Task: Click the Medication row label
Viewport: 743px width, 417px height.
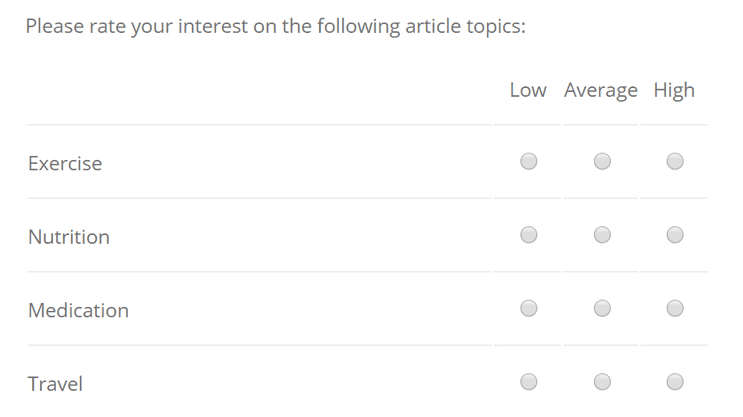Action: (78, 310)
